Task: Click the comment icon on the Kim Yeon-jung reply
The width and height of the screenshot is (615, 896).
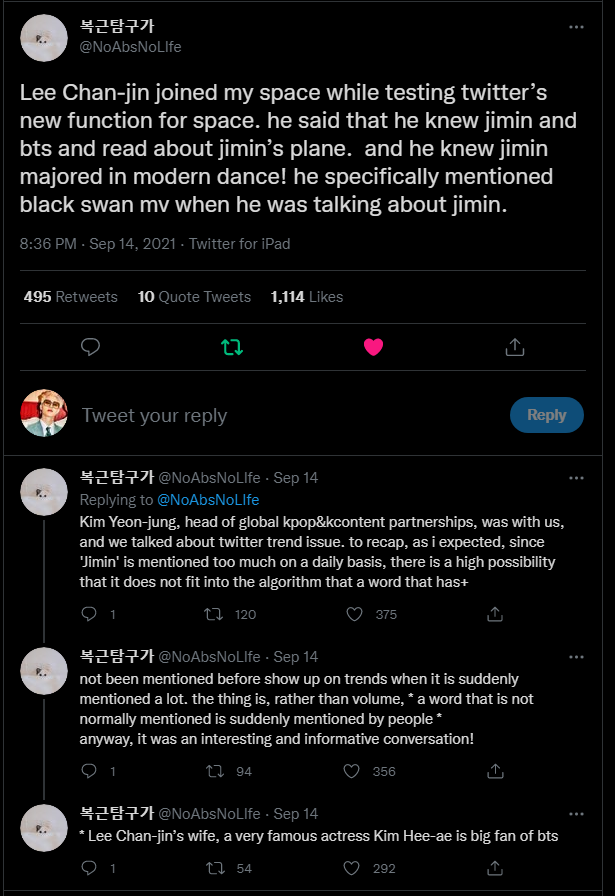Action: pos(88,614)
